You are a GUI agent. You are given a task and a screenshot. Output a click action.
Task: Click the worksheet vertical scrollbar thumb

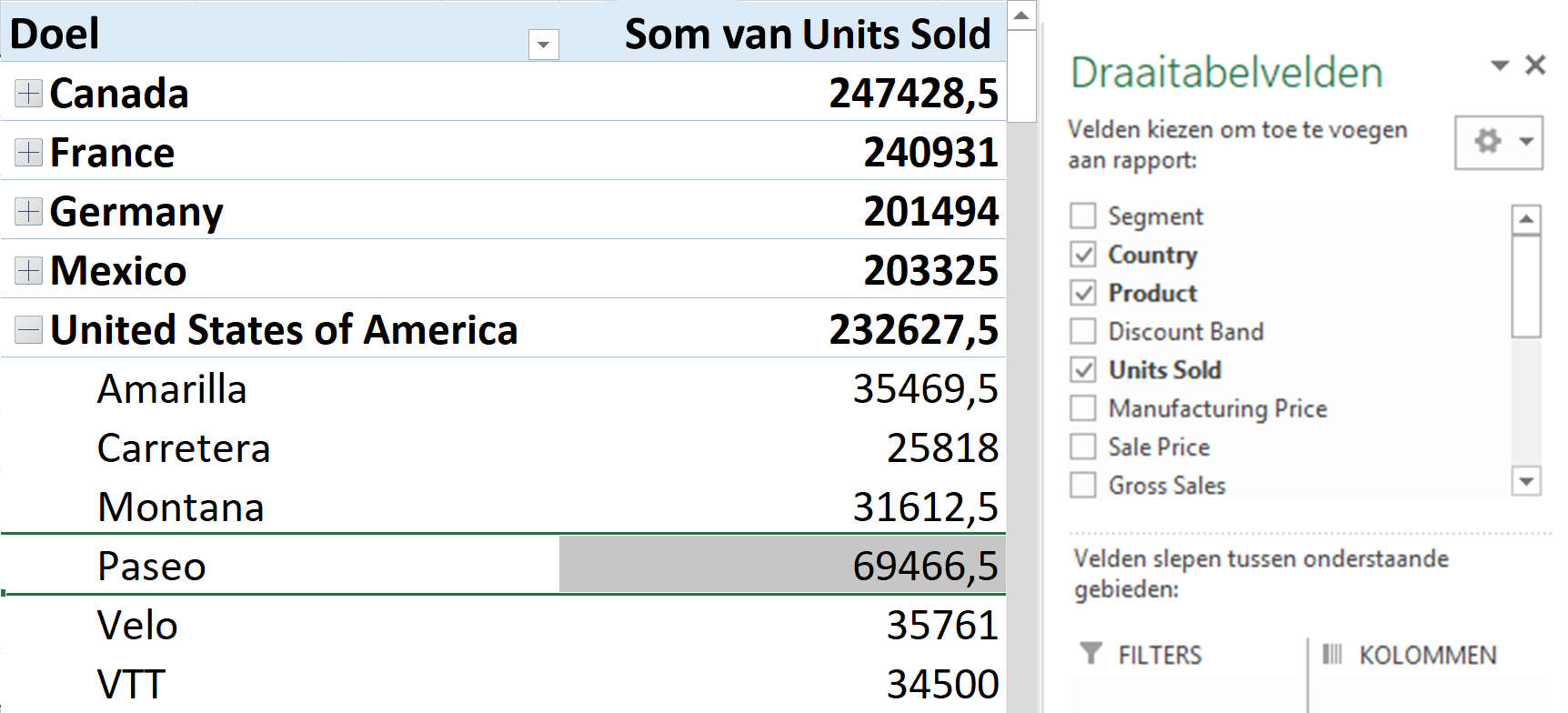tap(1021, 76)
